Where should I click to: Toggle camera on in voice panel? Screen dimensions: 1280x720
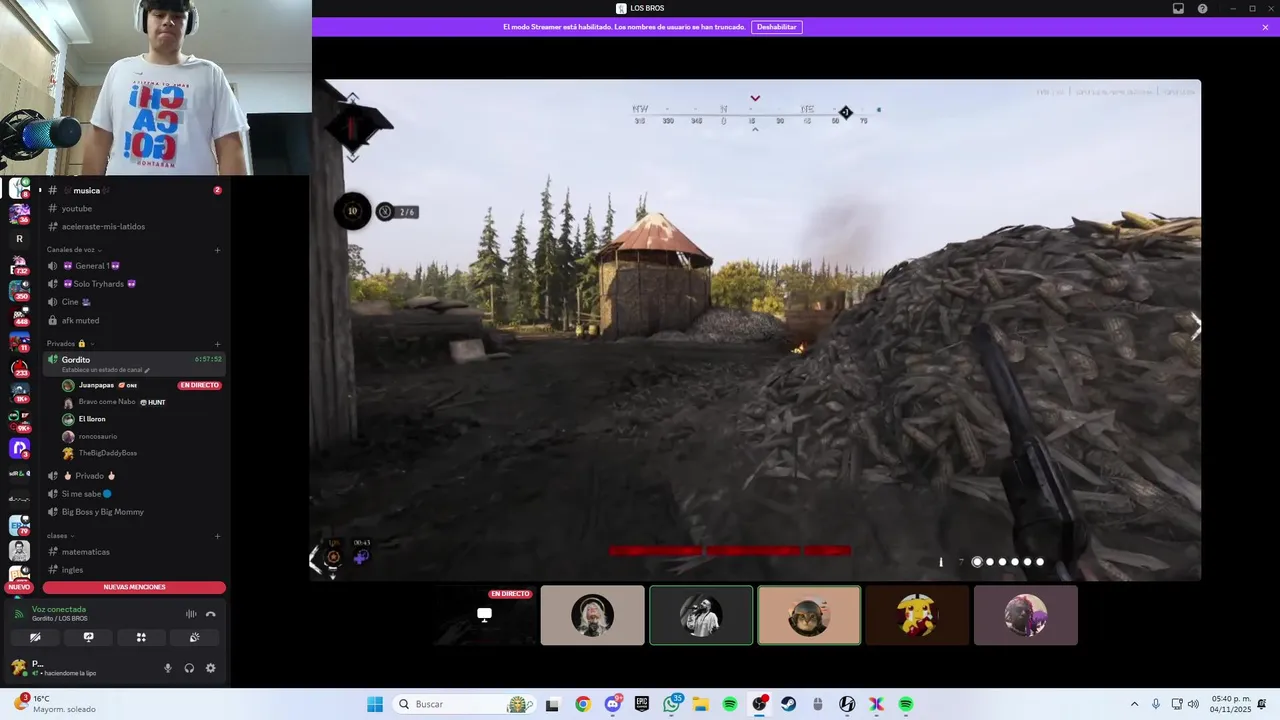tap(35, 637)
